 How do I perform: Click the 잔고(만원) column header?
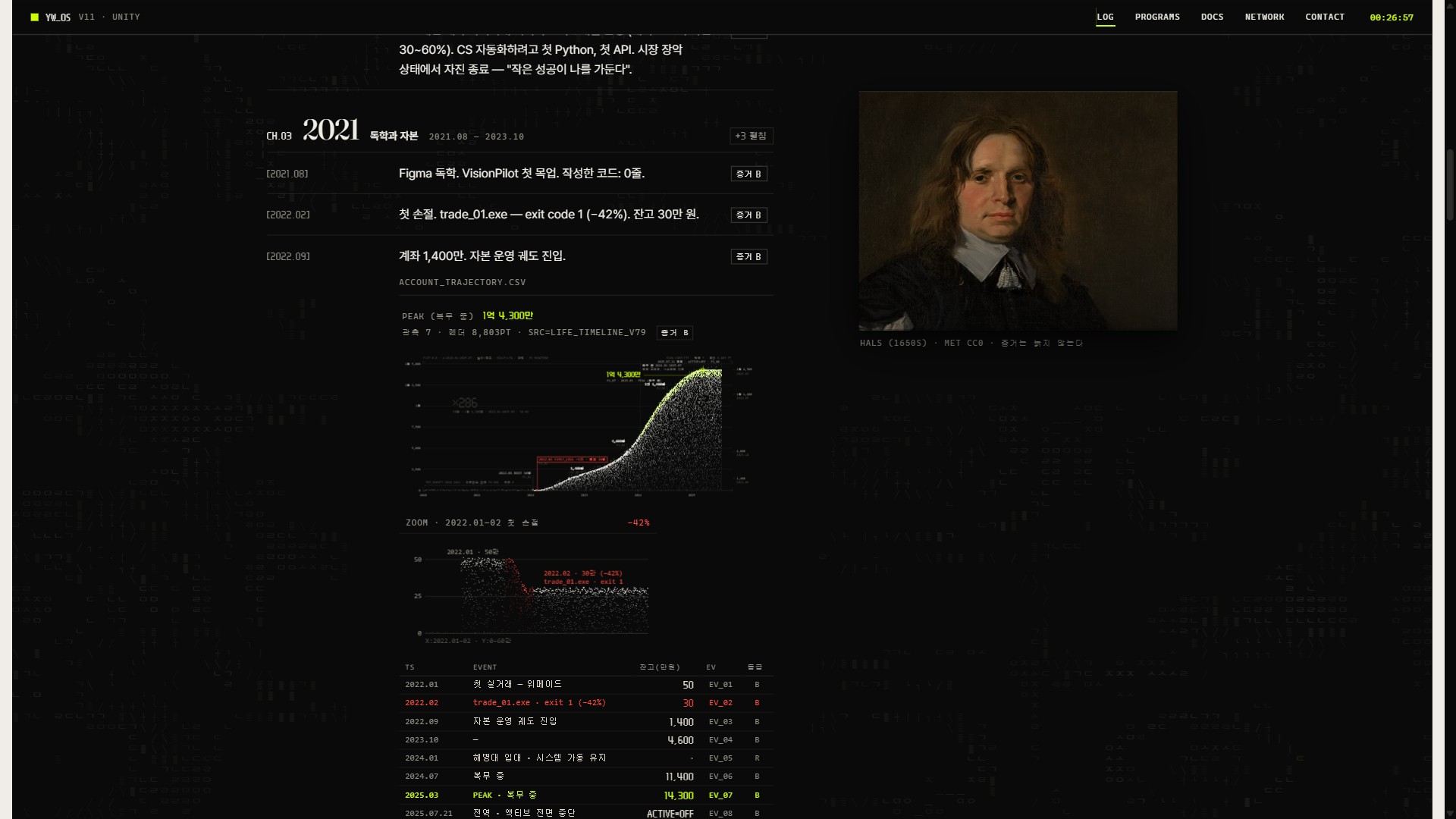coord(660,667)
